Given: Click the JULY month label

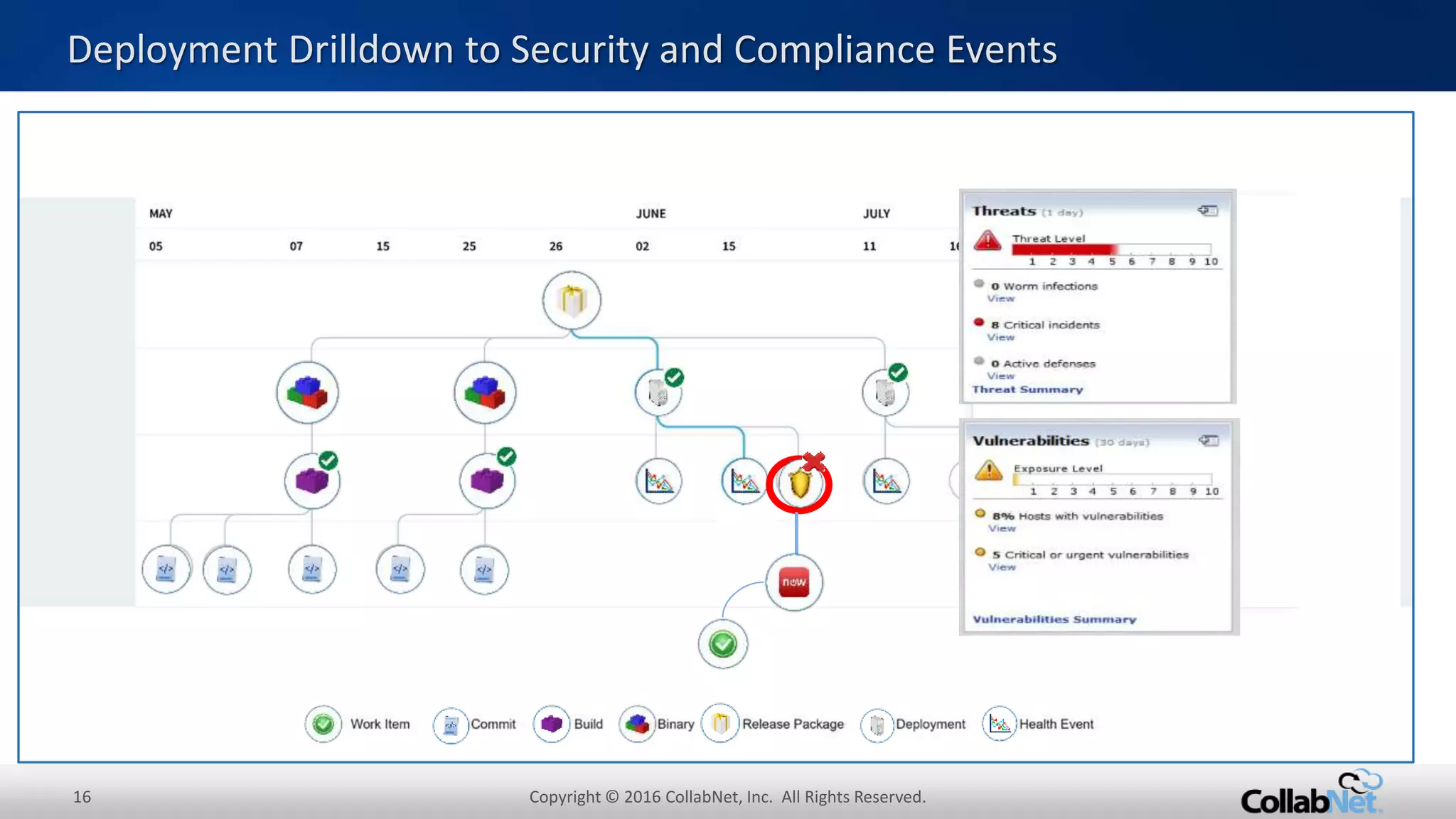Looking at the screenshot, I should coord(877,213).
